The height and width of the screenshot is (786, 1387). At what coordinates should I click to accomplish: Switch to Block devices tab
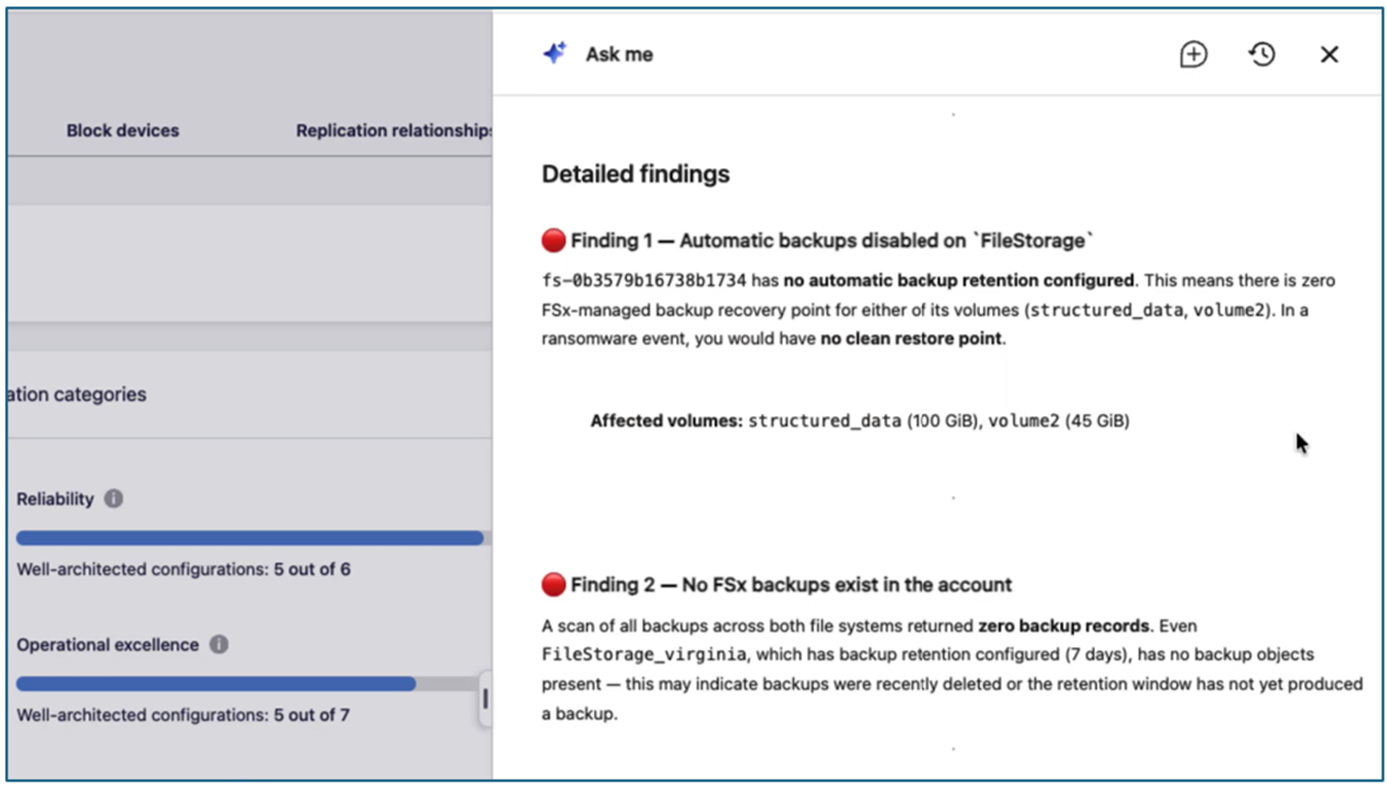pyautogui.click(x=123, y=130)
